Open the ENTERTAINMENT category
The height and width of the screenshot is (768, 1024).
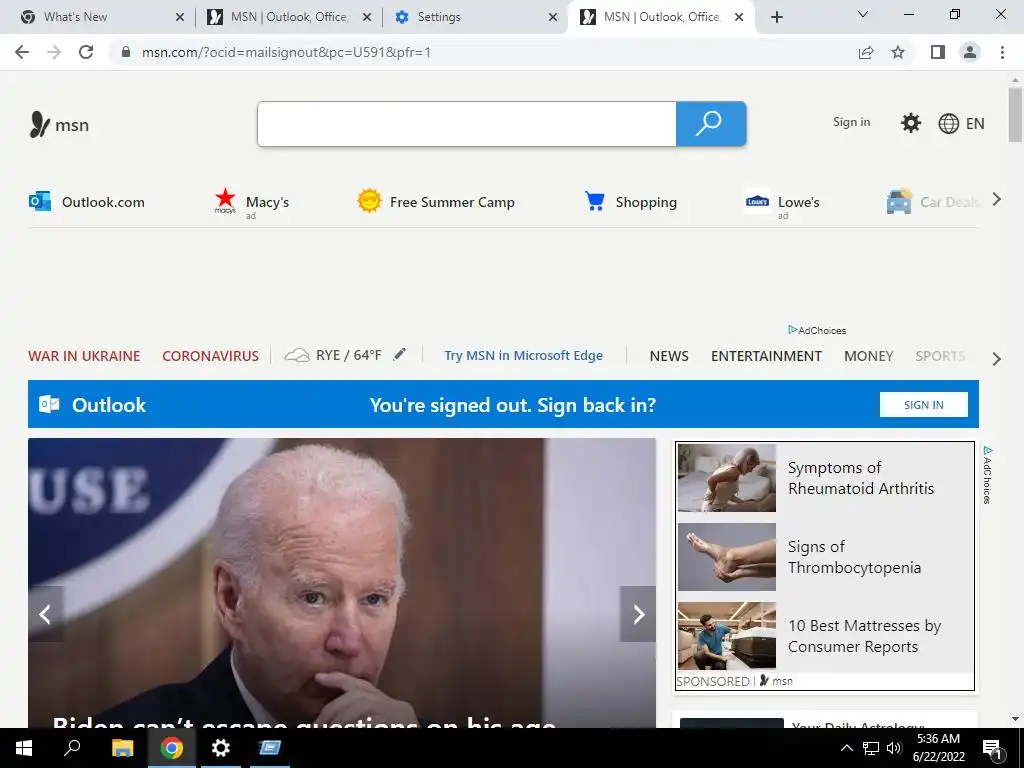[x=766, y=356]
